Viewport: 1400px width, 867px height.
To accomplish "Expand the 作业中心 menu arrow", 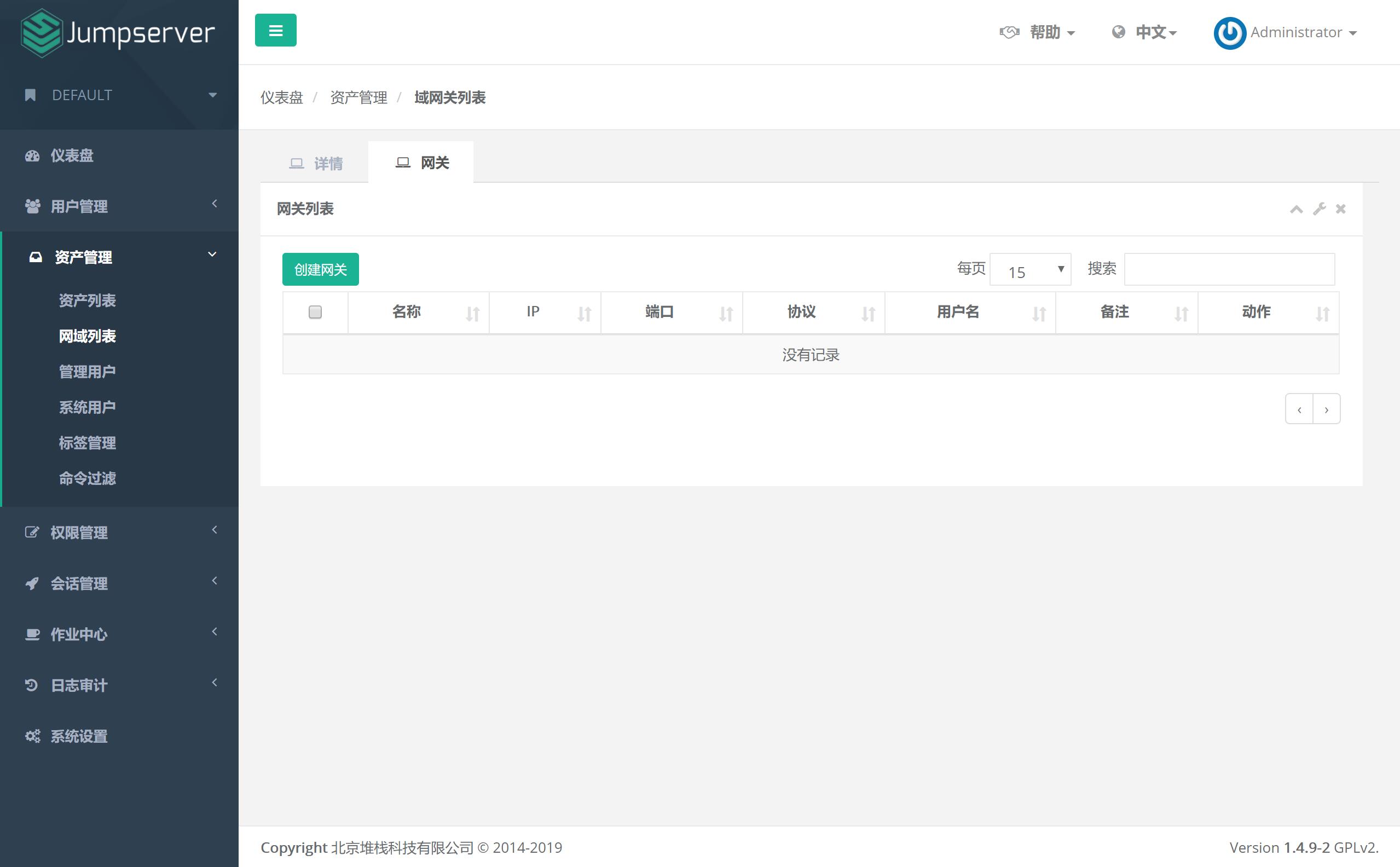I will point(215,631).
